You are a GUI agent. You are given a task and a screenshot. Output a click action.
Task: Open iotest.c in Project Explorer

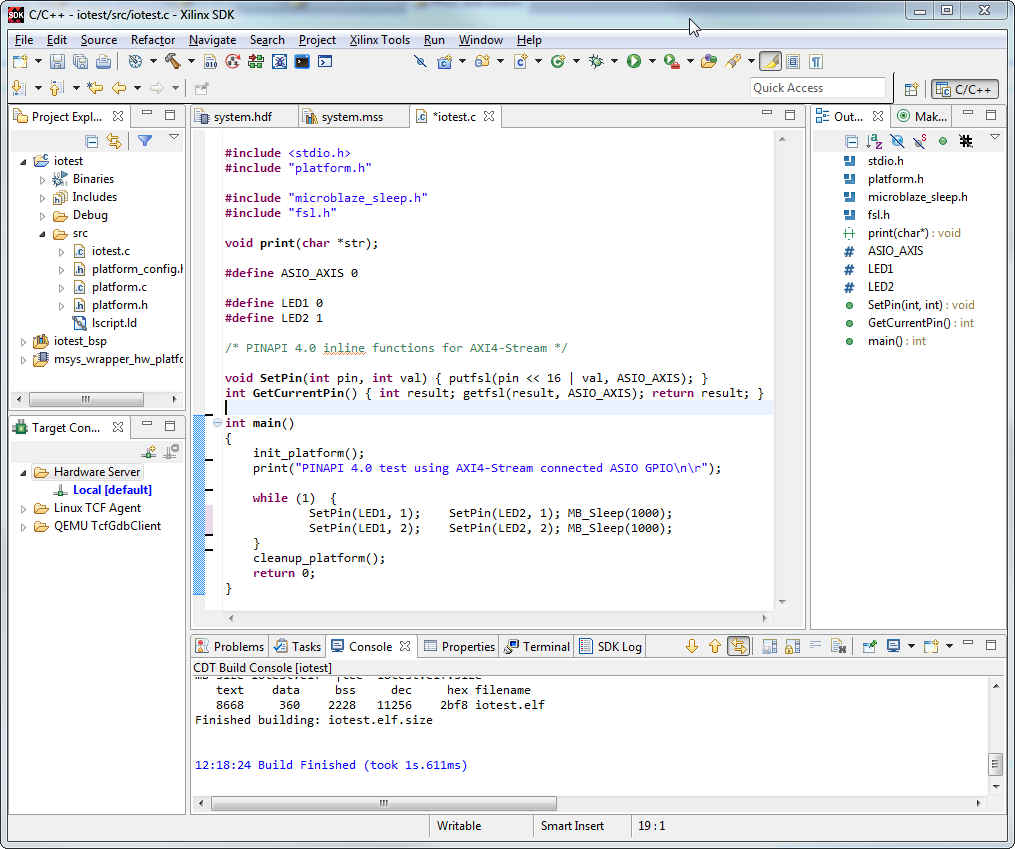[x=110, y=251]
